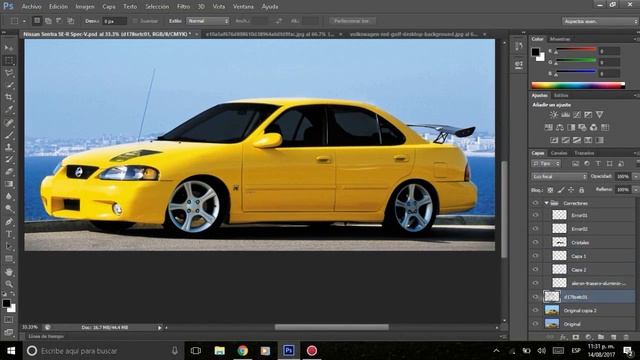The height and width of the screenshot is (360, 640).
Task: Open the layer blending mode dropdown
Action: tap(559, 177)
